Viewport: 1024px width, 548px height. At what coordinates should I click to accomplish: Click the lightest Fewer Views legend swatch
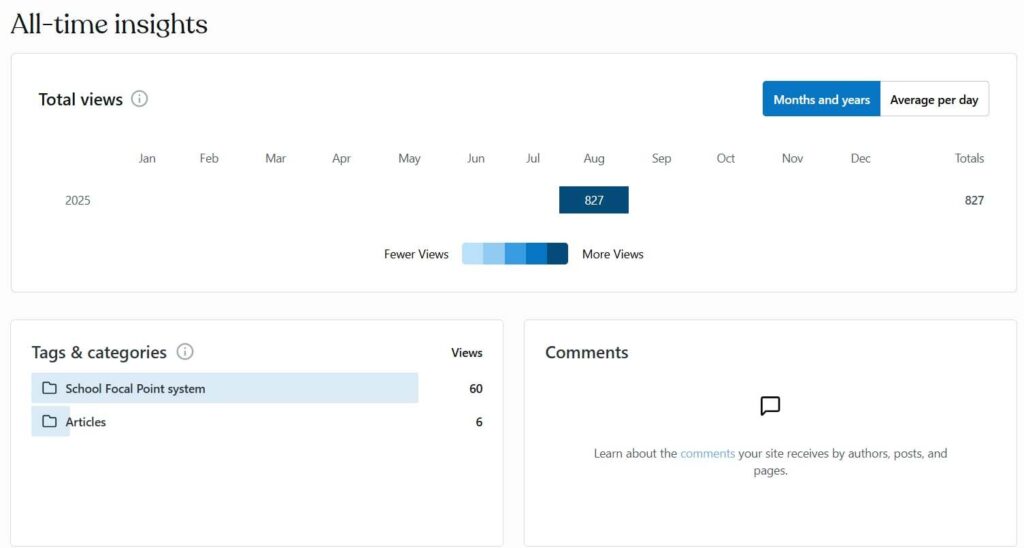pyautogui.click(x=472, y=254)
